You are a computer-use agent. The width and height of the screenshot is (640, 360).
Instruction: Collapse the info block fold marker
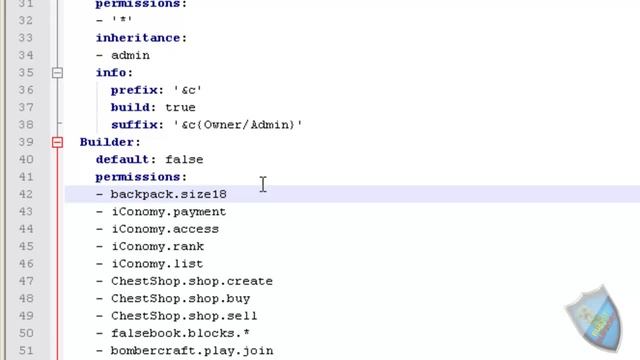(58, 73)
